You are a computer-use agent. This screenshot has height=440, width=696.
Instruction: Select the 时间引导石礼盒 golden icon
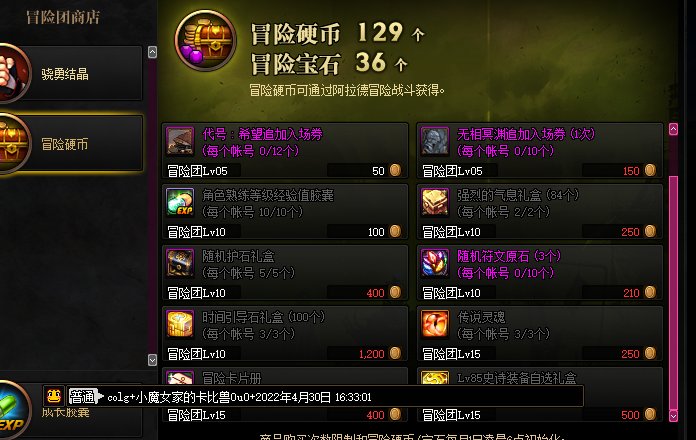[180, 324]
